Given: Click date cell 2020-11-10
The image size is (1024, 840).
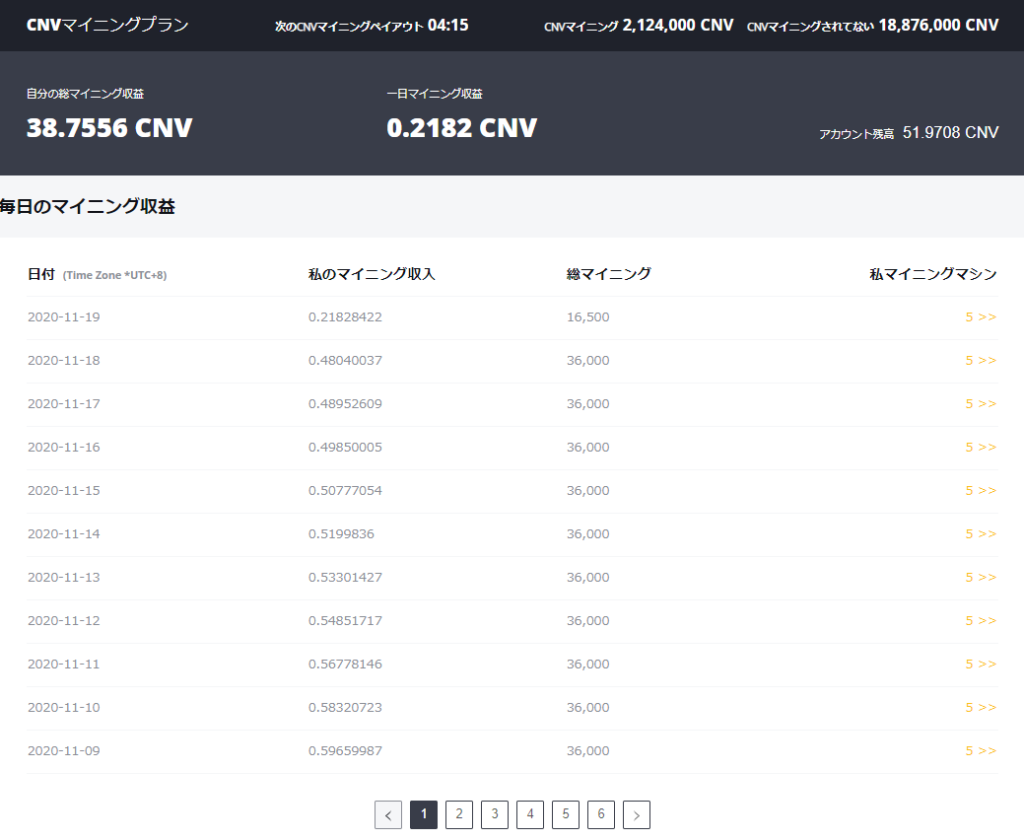Looking at the screenshot, I should coord(64,707).
